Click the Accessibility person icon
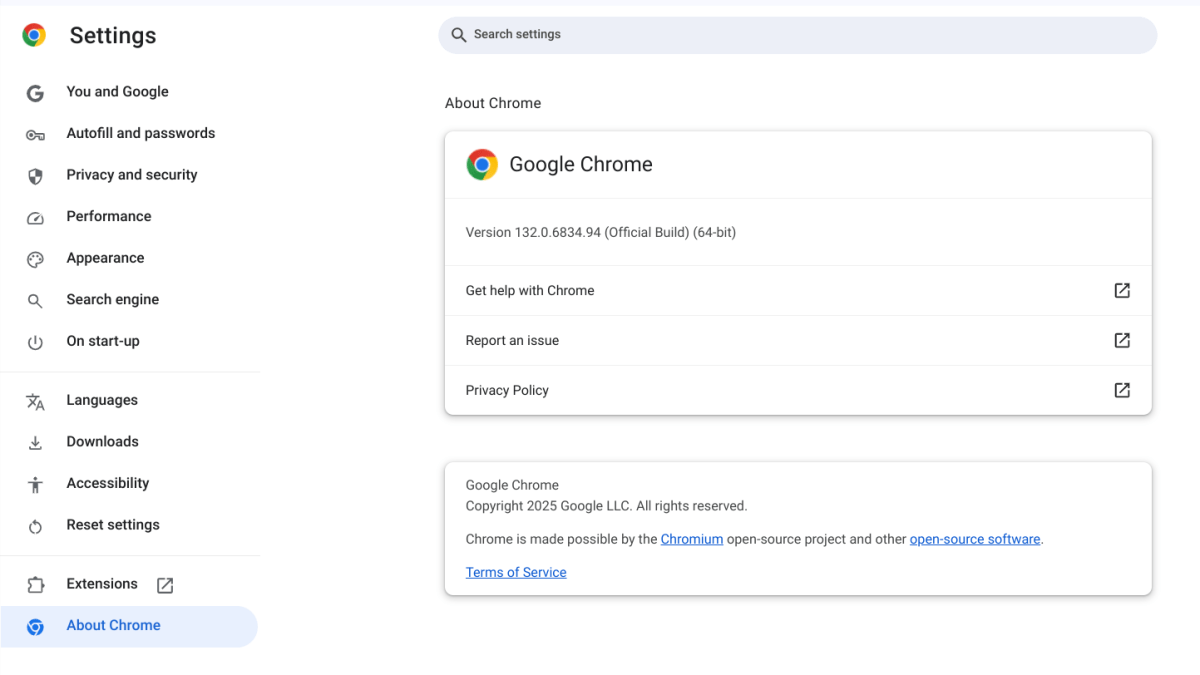This screenshot has width=1200, height=675. 35,483
